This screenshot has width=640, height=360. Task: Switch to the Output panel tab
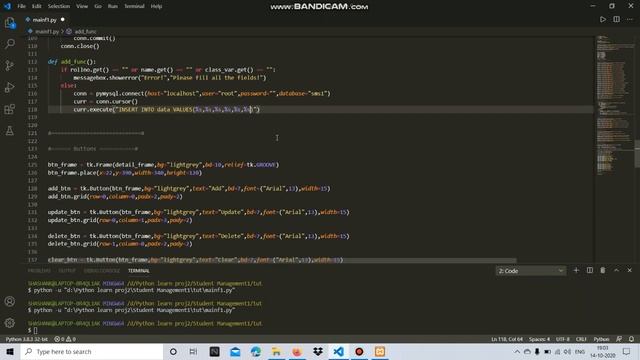coord(67,271)
